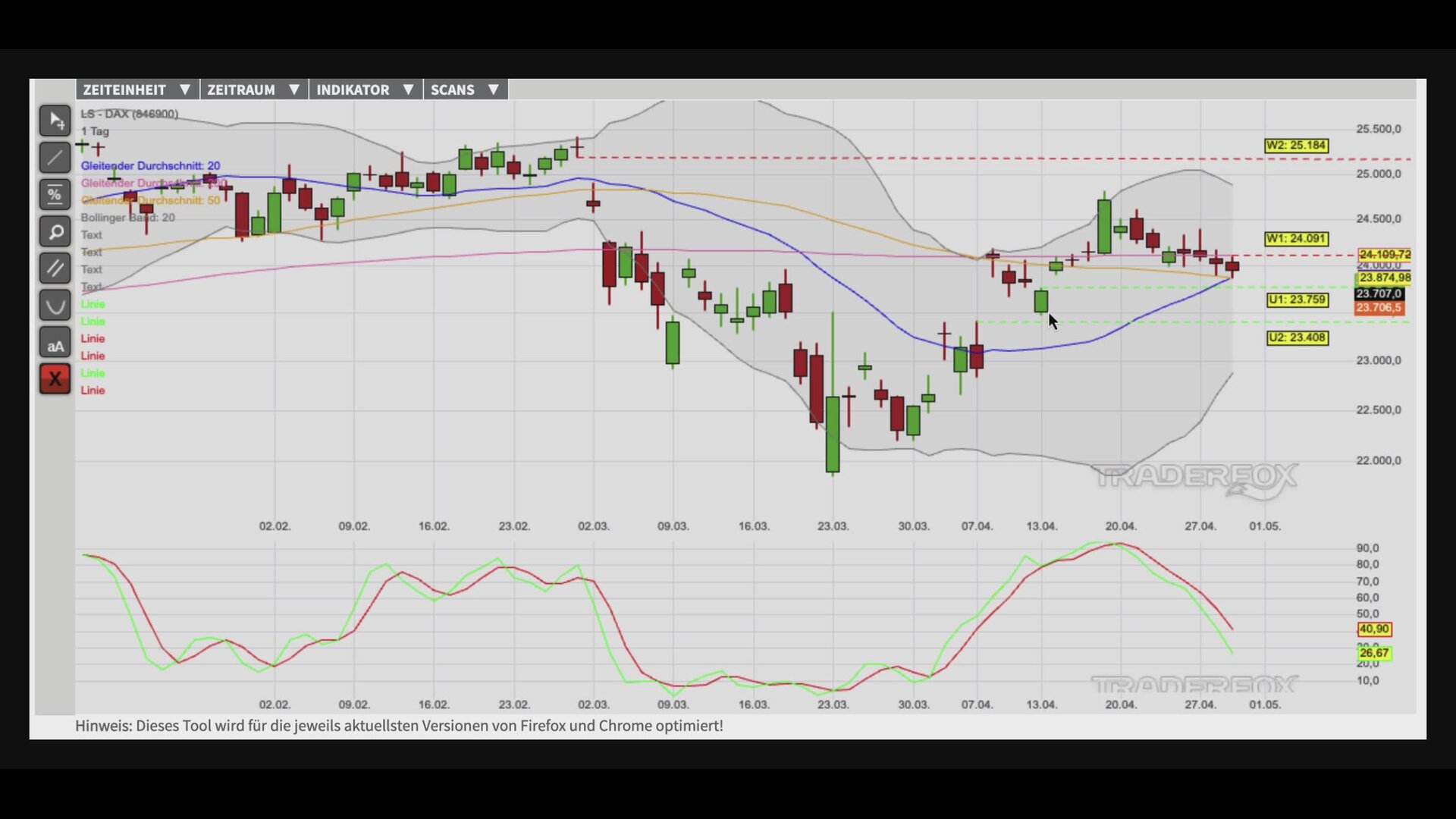Click the W2: 25.184 resistance label
The width and height of the screenshot is (1456, 819).
click(1296, 146)
